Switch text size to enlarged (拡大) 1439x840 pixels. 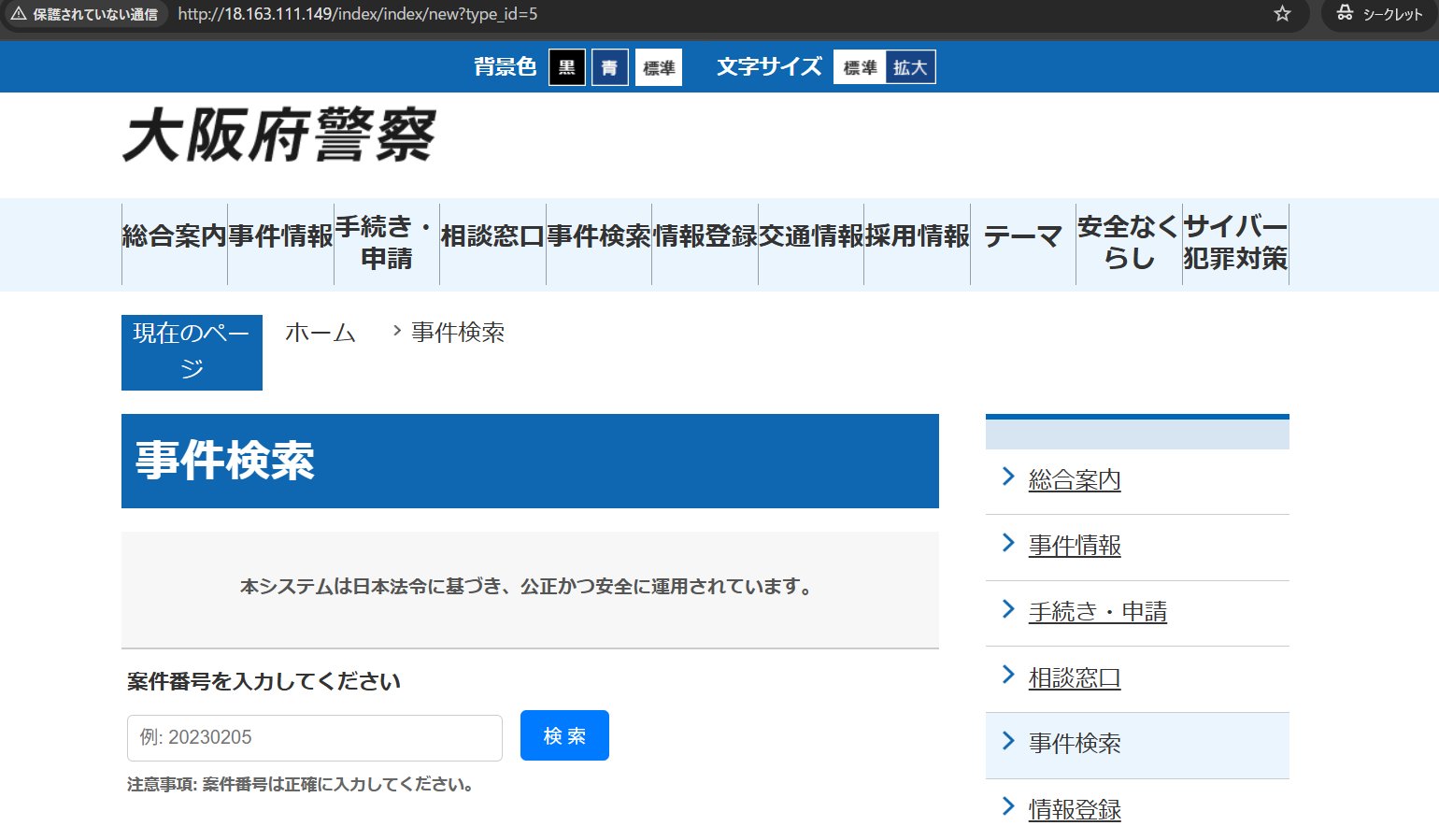pyautogui.click(x=910, y=67)
